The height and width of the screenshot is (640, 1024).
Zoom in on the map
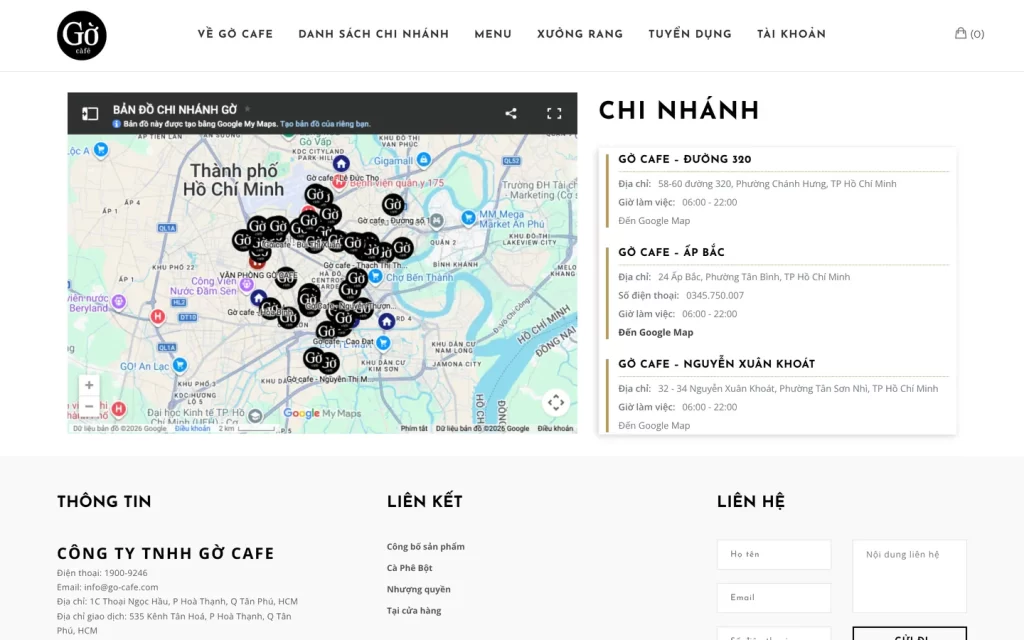pos(89,385)
